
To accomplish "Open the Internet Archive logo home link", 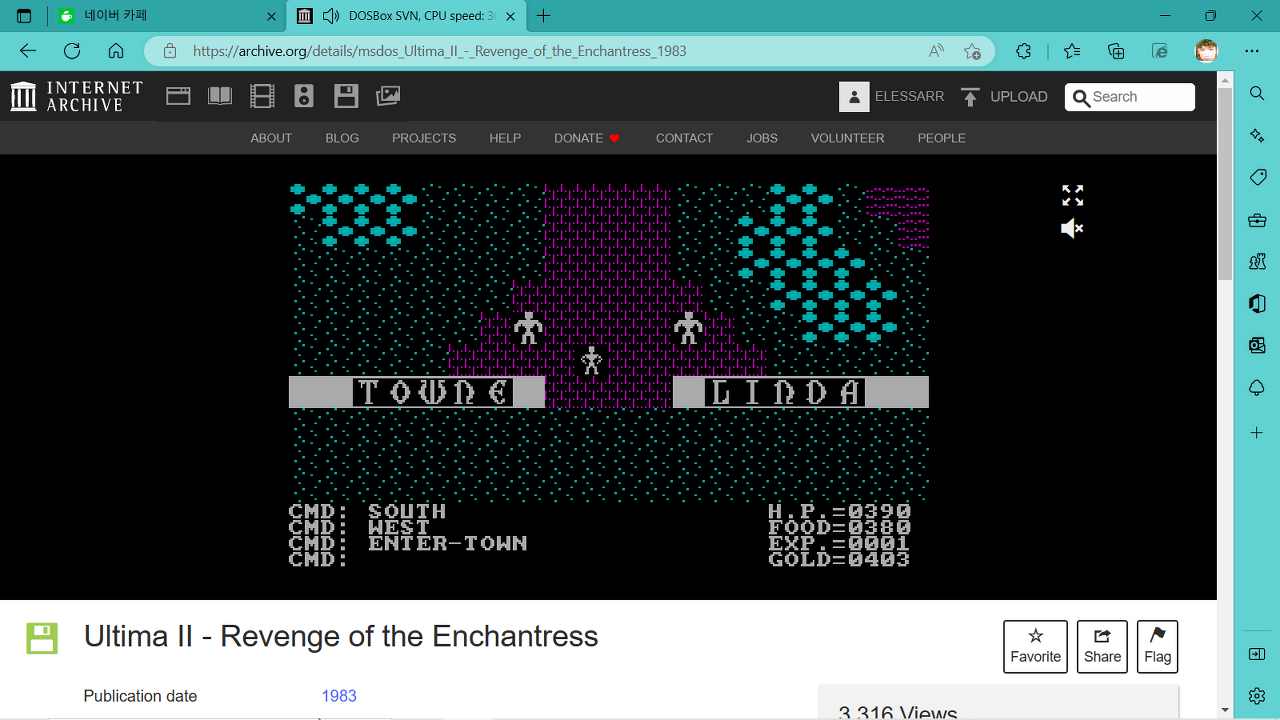I will [x=76, y=96].
